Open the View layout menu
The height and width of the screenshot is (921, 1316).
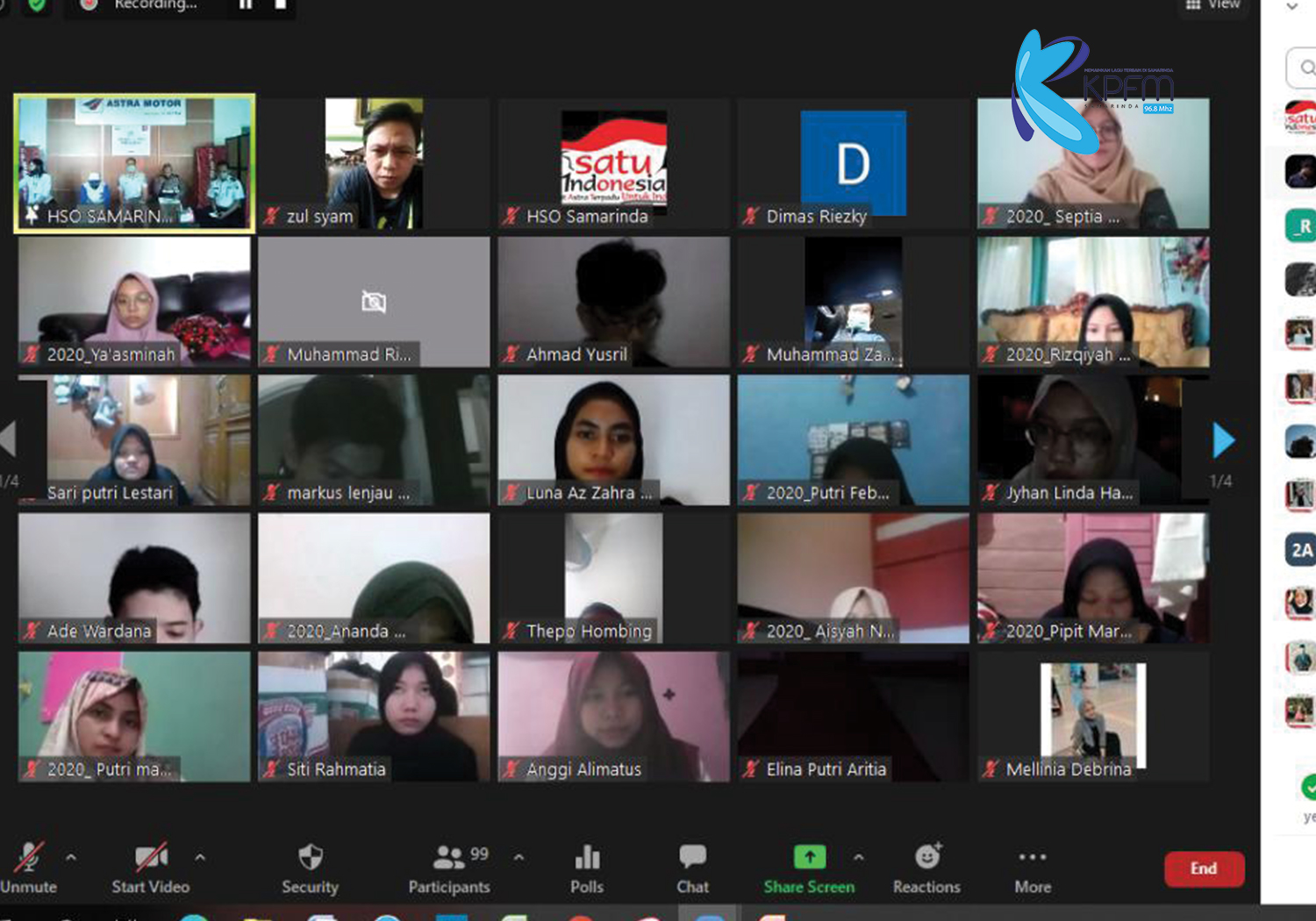pos(1212,4)
